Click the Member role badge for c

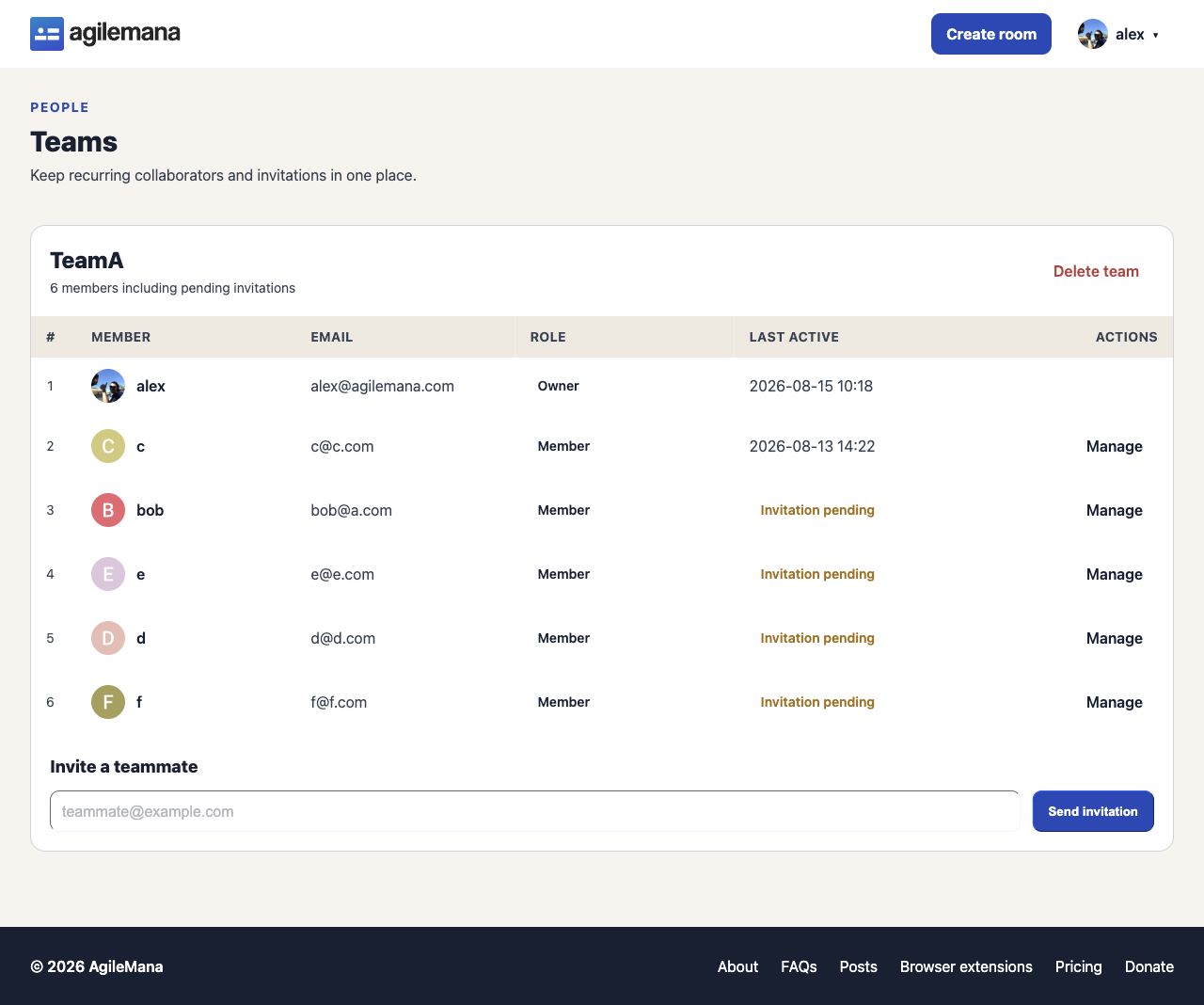563,446
